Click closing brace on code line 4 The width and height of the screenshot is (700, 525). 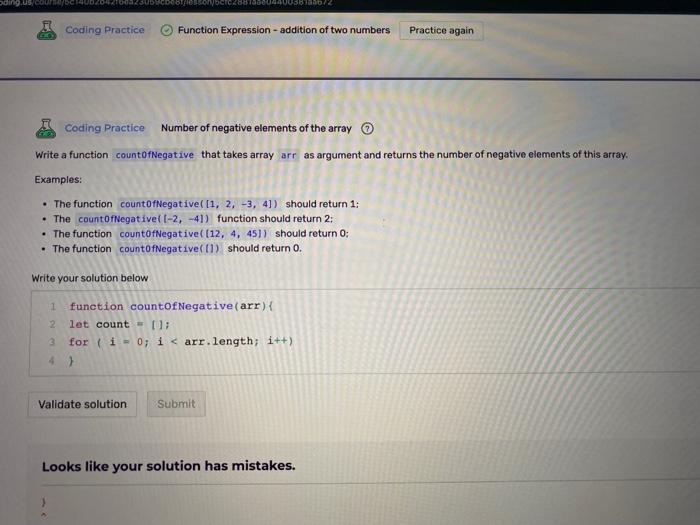(x=71, y=360)
